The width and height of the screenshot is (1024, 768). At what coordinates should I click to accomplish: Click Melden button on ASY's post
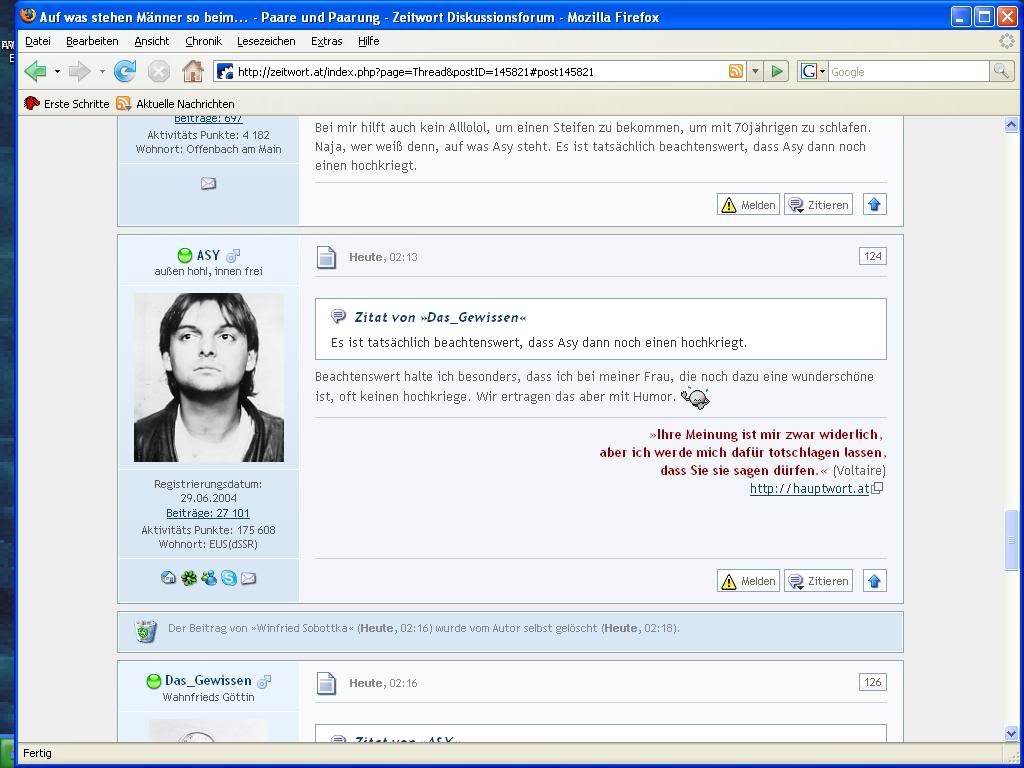tap(748, 581)
